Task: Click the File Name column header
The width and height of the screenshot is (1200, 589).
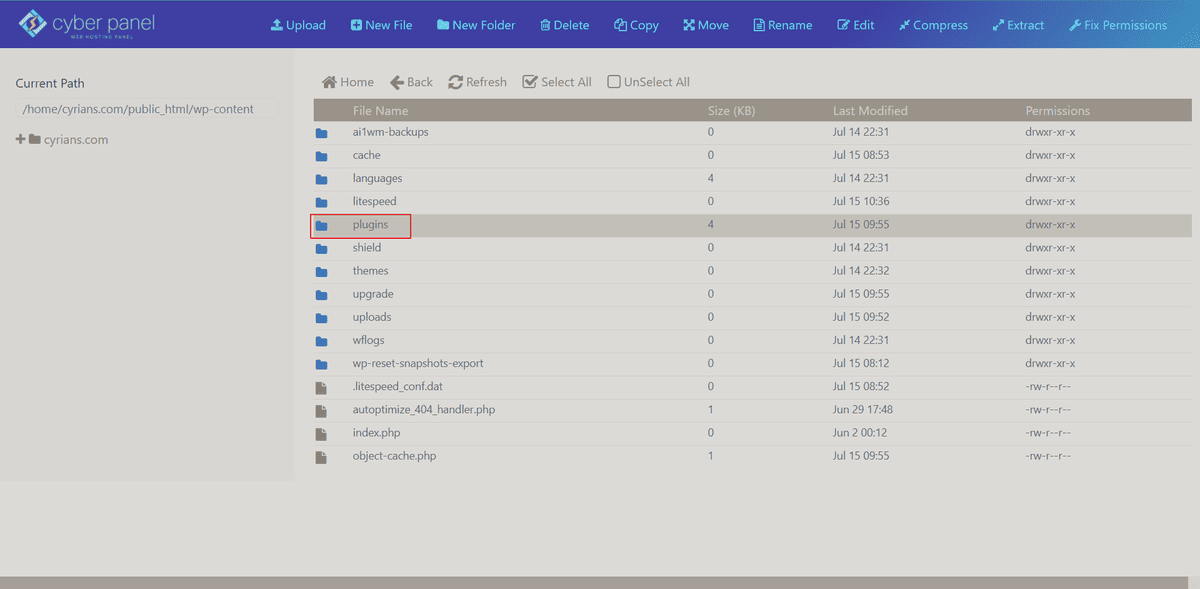Action: click(x=381, y=110)
